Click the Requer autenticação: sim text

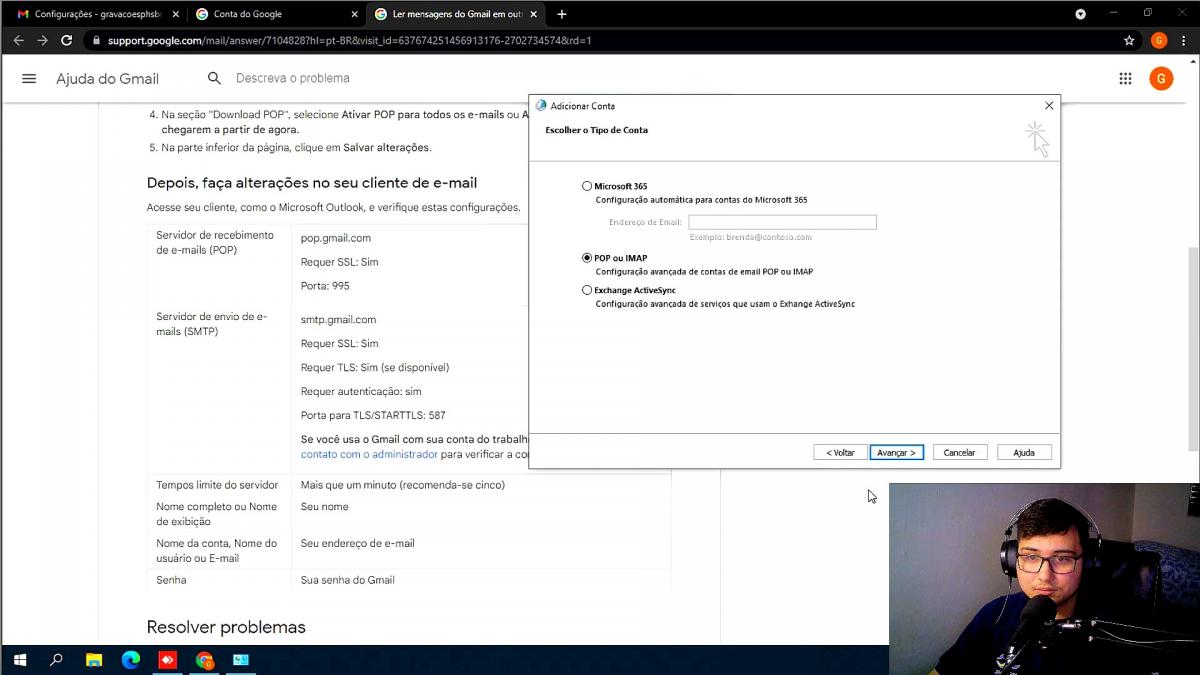coord(361,391)
